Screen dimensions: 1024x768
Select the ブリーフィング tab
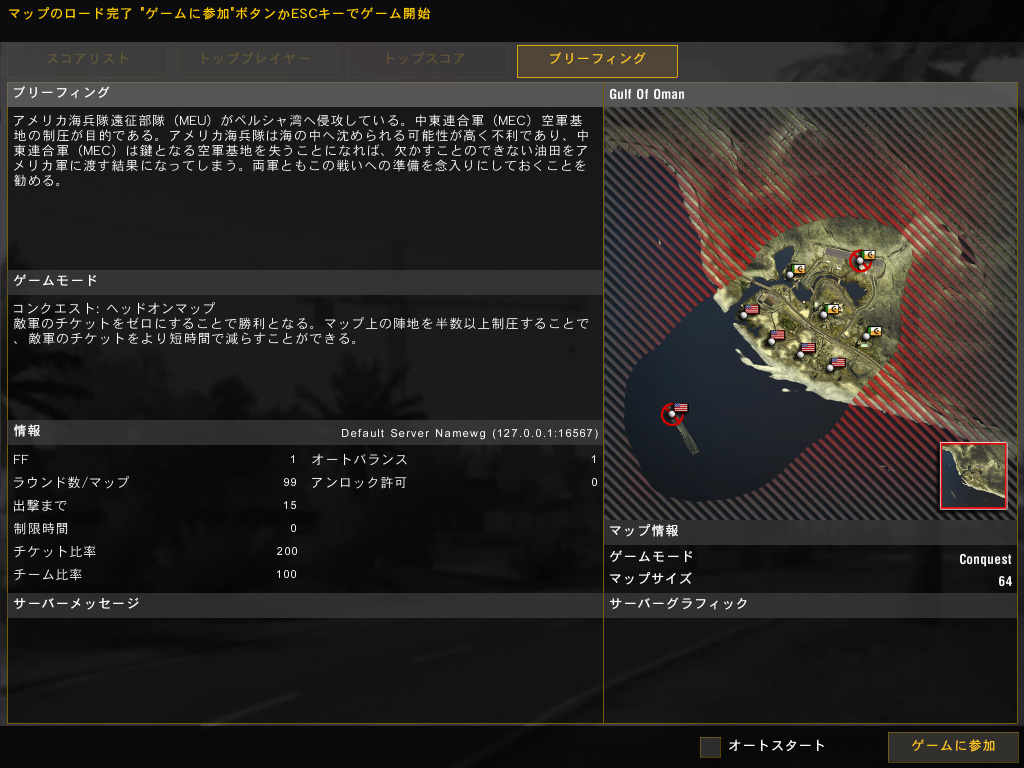coord(597,61)
